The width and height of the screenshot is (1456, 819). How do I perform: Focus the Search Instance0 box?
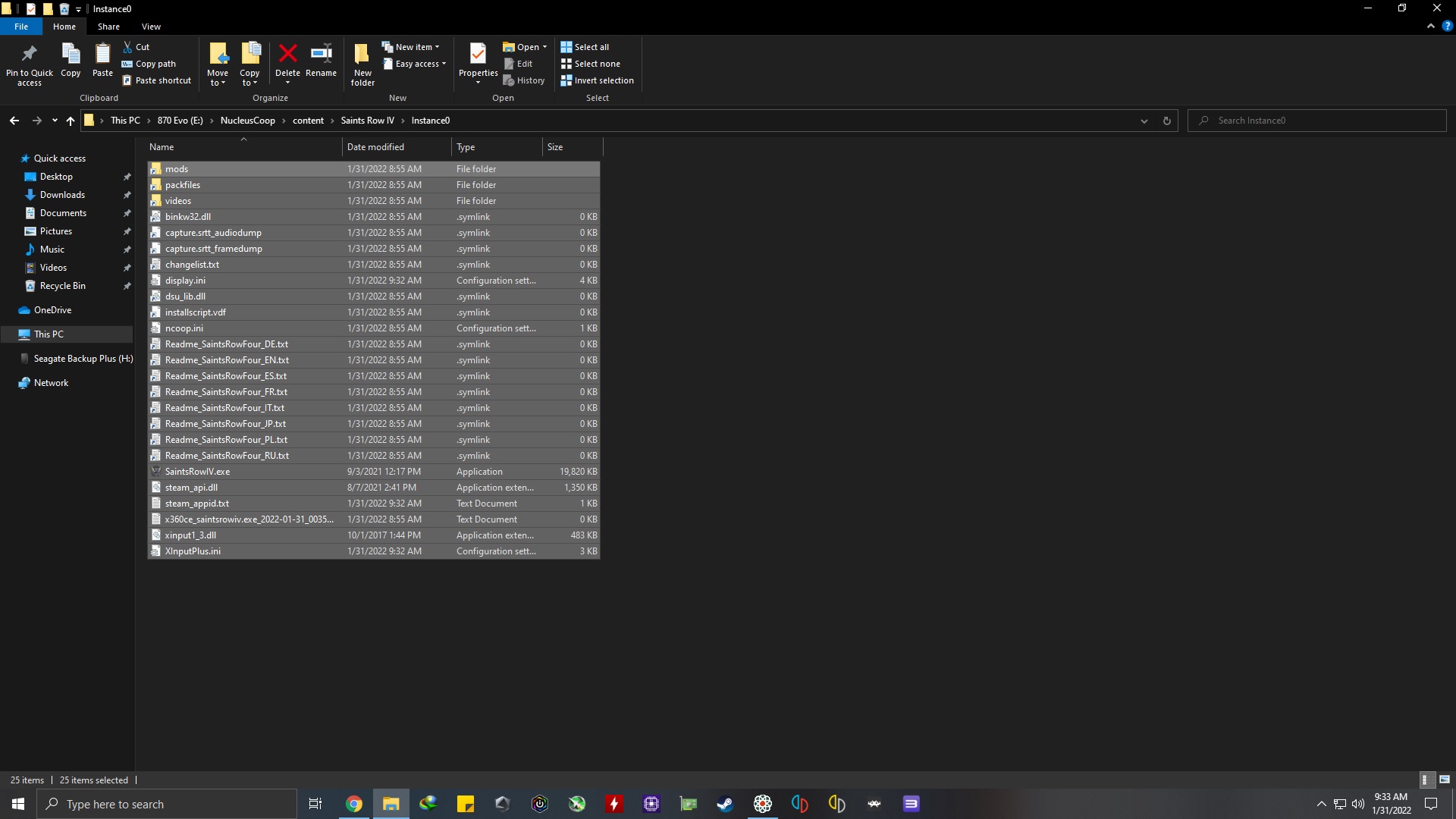1317,121
